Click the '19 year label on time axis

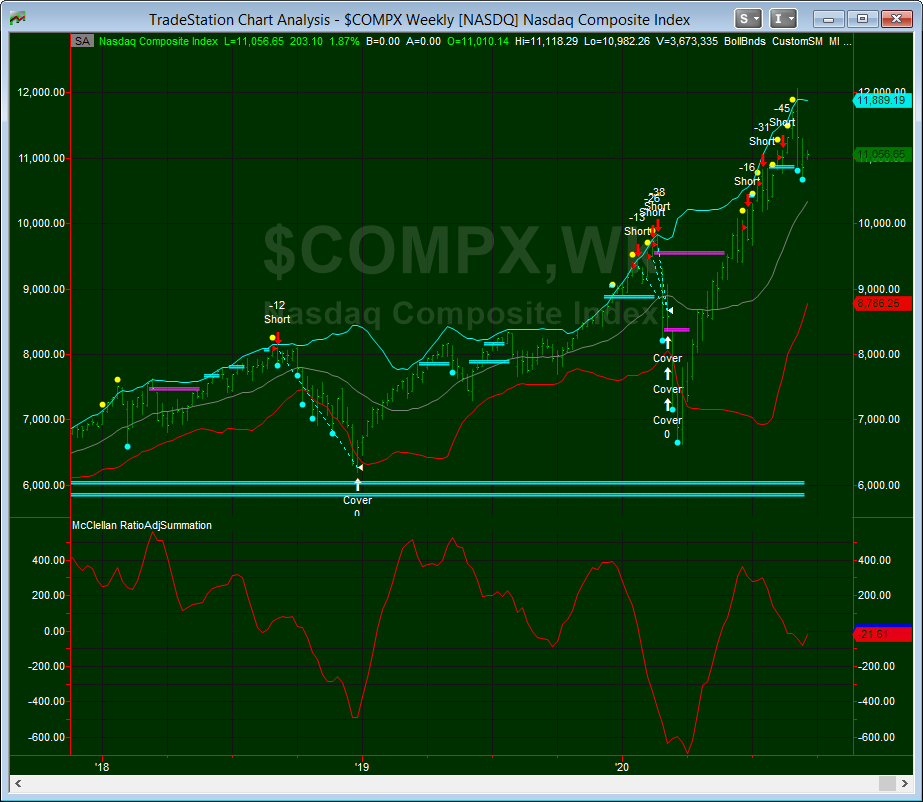[x=361, y=767]
